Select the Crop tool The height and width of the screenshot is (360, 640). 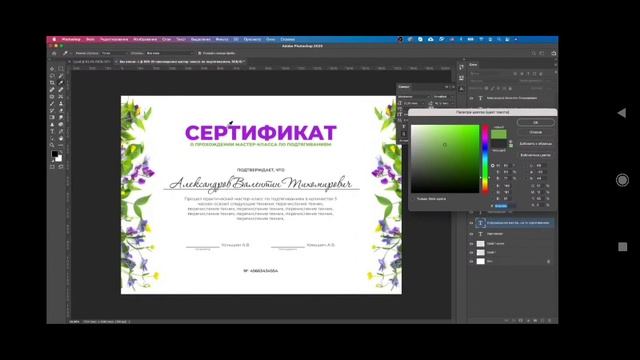tap(52, 82)
